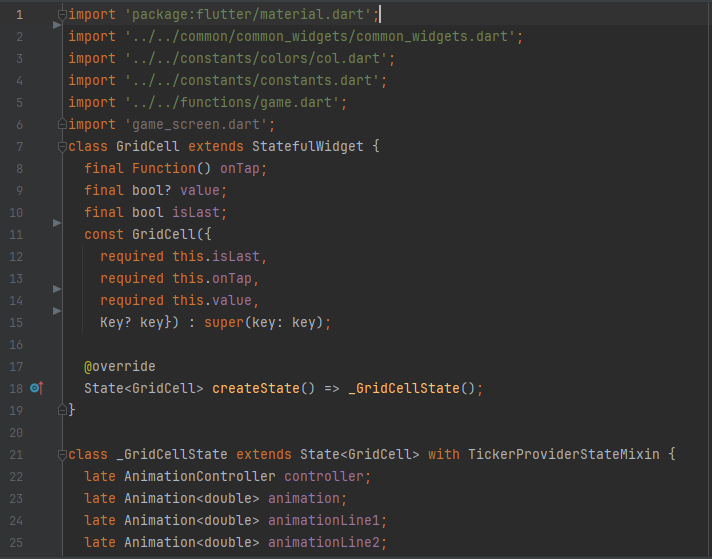Click line number 11 in the gutter
712x559 pixels.
tap(16, 235)
